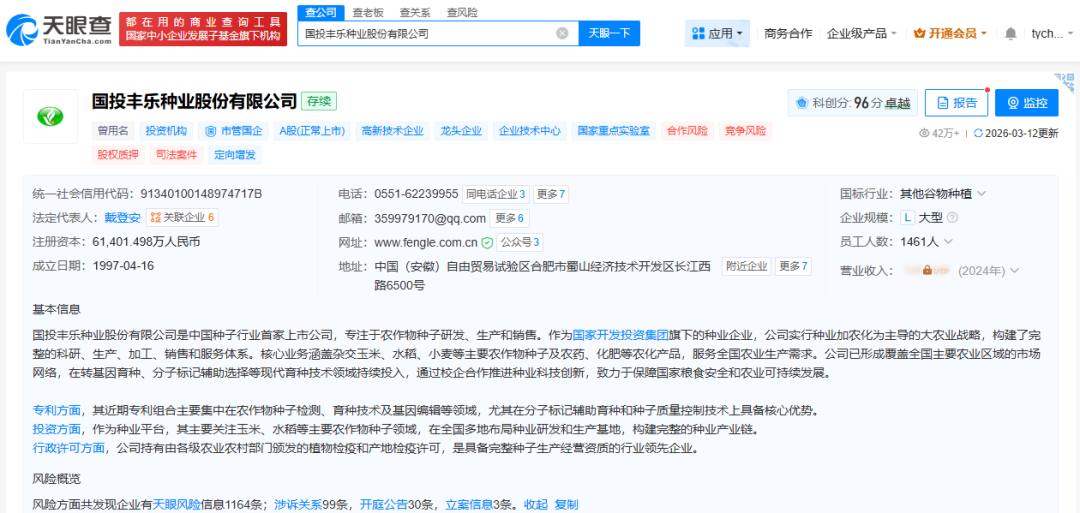The image size is (1080, 513).
Task: Open the 国家开发投资集团 link
Action: pyautogui.click(x=621, y=336)
